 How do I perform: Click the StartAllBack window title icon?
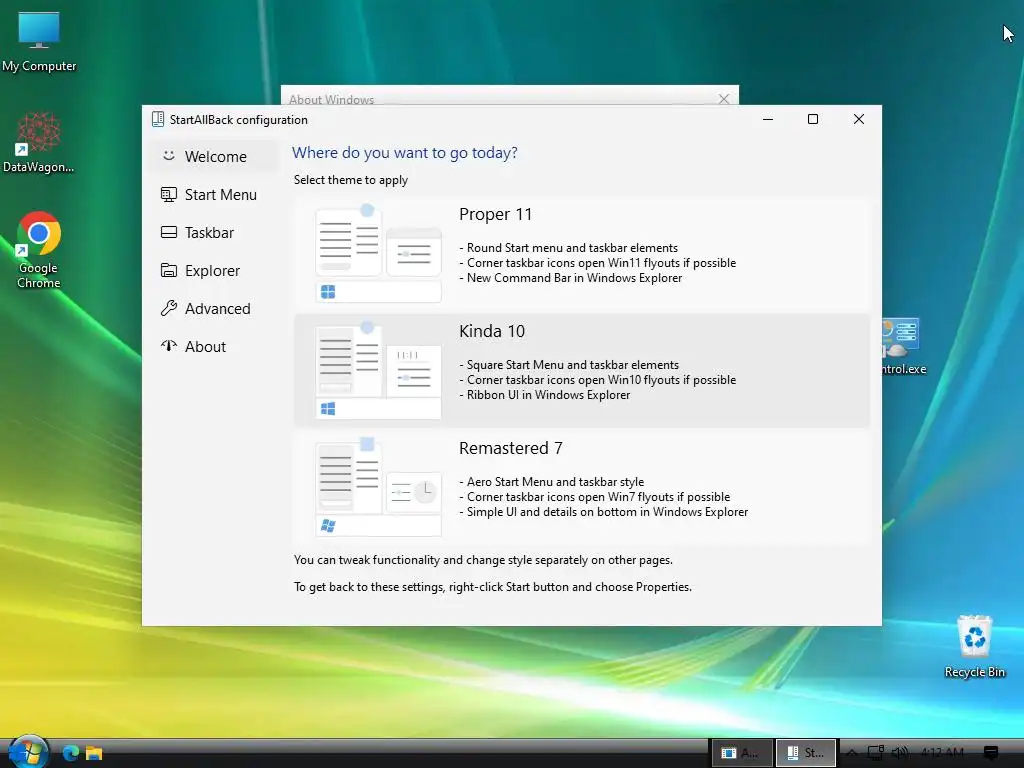[x=157, y=120]
